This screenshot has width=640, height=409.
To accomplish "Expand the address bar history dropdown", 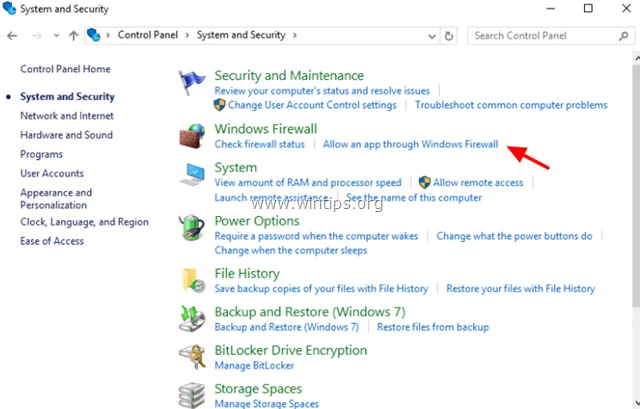I will tap(432, 36).
